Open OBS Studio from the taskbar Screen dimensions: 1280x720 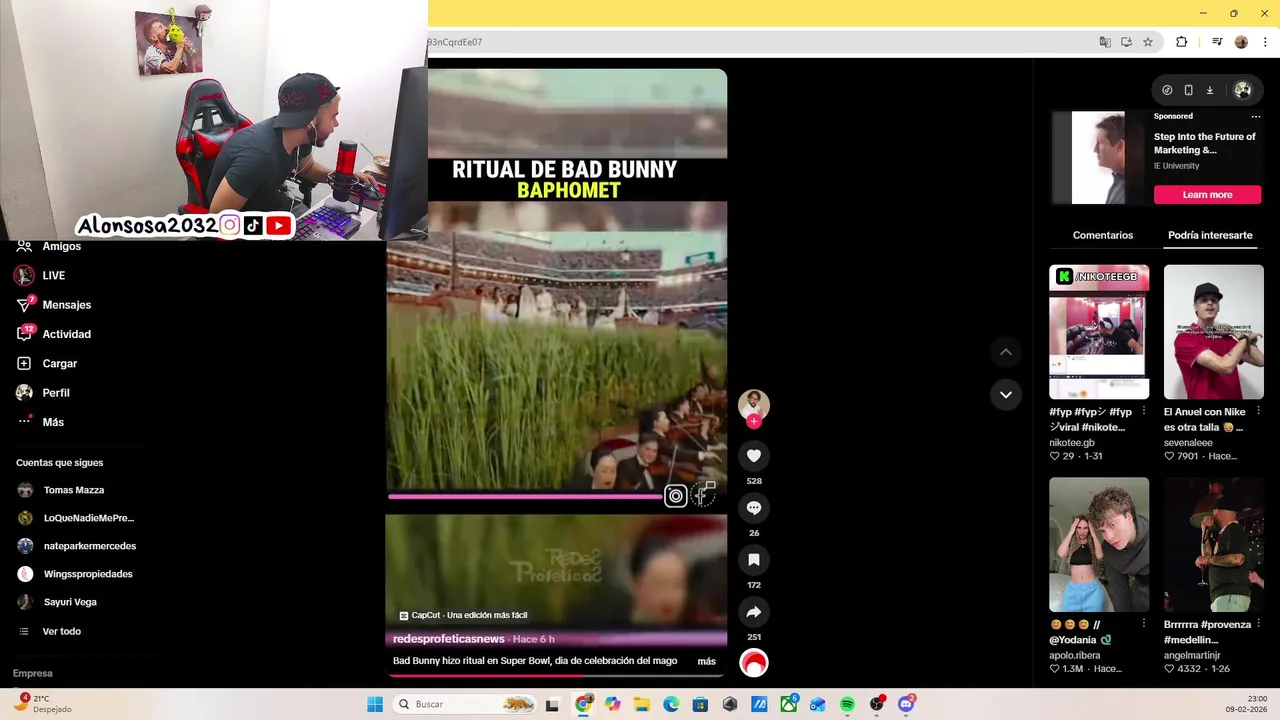pyautogui.click(x=877, y=704)
